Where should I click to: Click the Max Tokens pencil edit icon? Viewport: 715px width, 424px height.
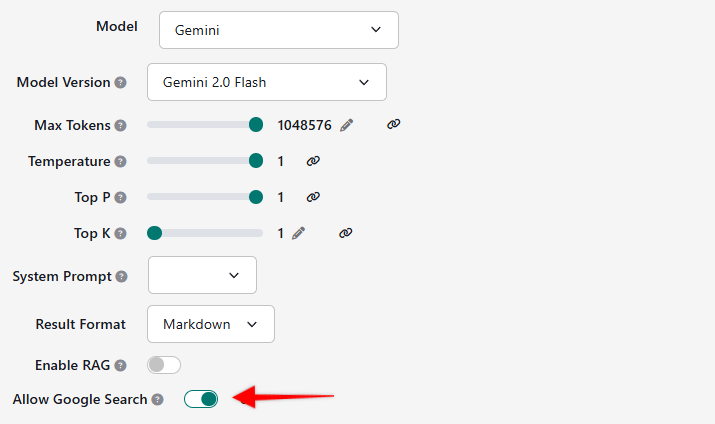coord(347,125)
